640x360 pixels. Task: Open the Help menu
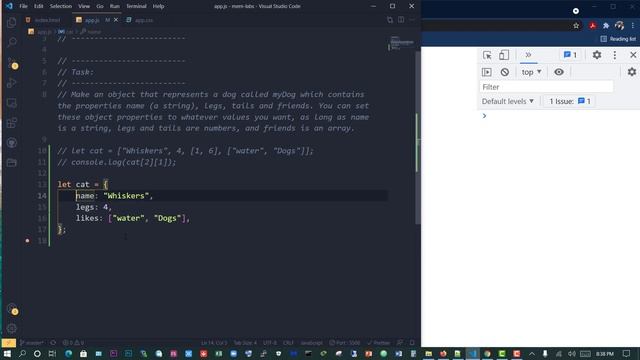(x=158, y=6)
